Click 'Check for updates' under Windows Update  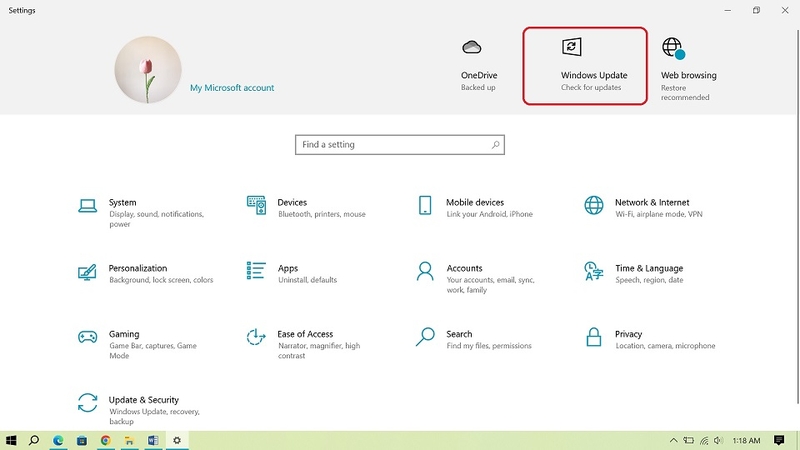[x=591, y=88]
